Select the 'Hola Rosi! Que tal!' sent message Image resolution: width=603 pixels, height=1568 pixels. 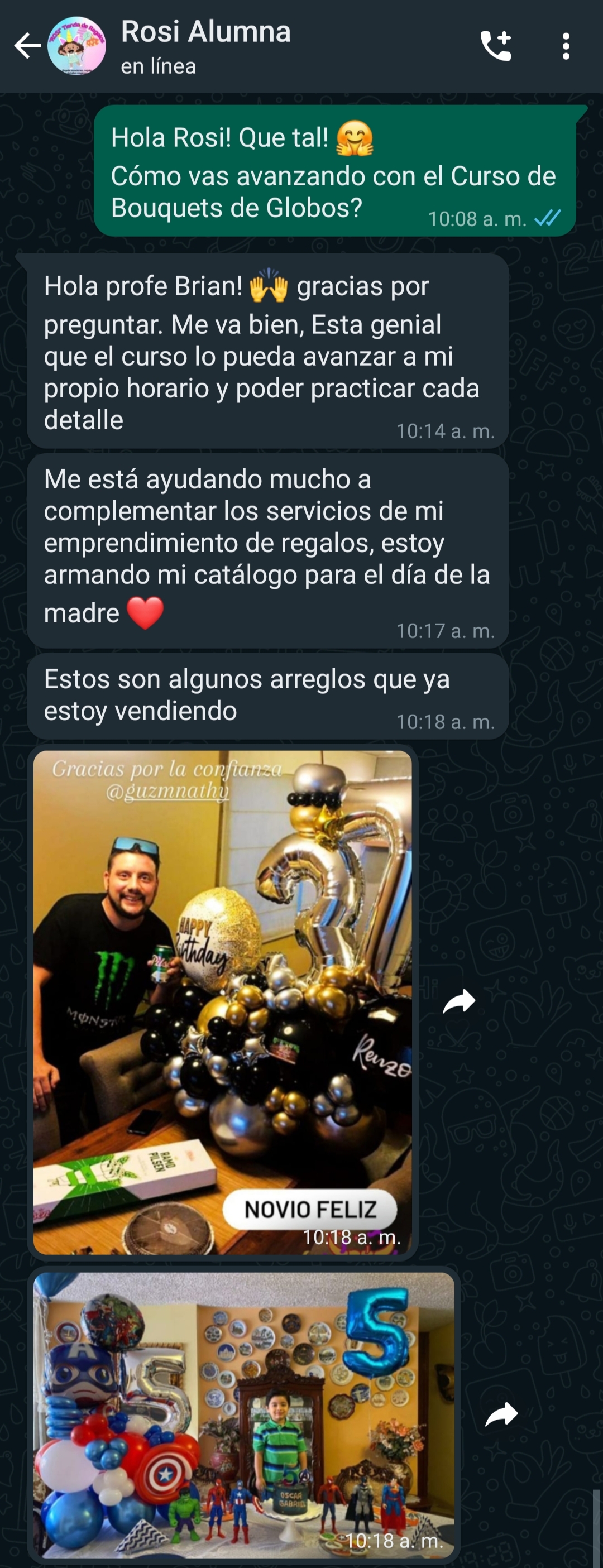pos(335,170)
